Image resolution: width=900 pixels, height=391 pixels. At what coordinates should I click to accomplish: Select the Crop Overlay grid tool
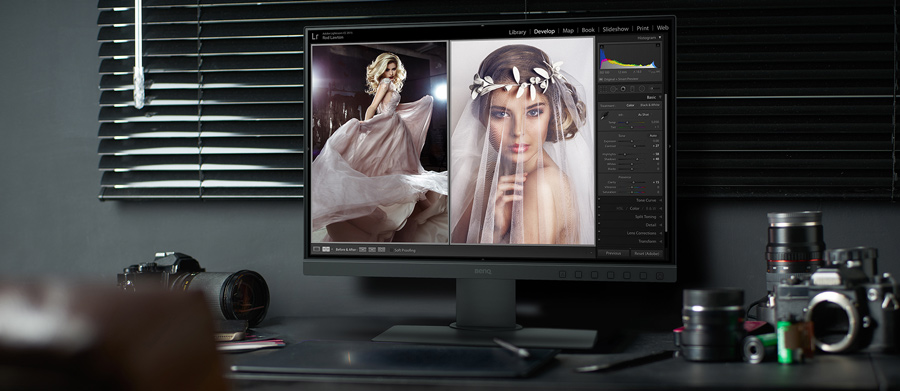click(603, 89)
